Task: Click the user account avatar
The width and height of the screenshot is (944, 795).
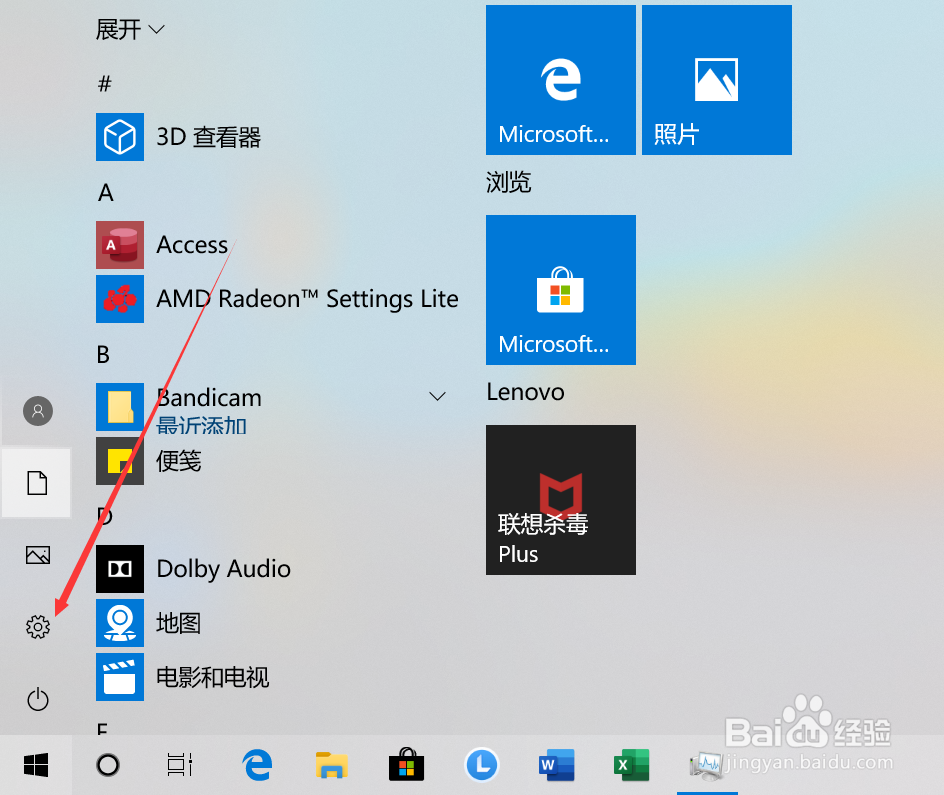Action: [37, 411]
